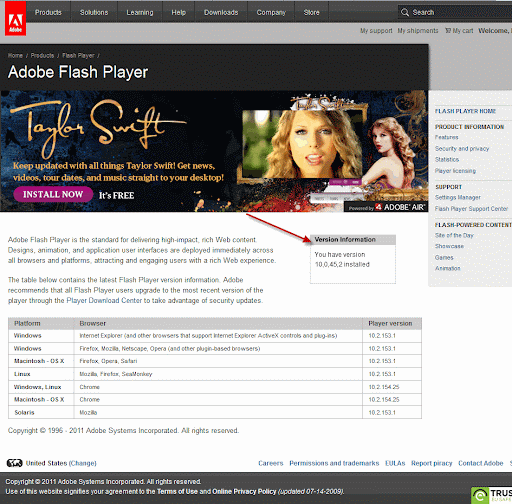Viewport: 512px width, 504px height.
Task: Click the My cart shopping cart icon
Action: 448,31
